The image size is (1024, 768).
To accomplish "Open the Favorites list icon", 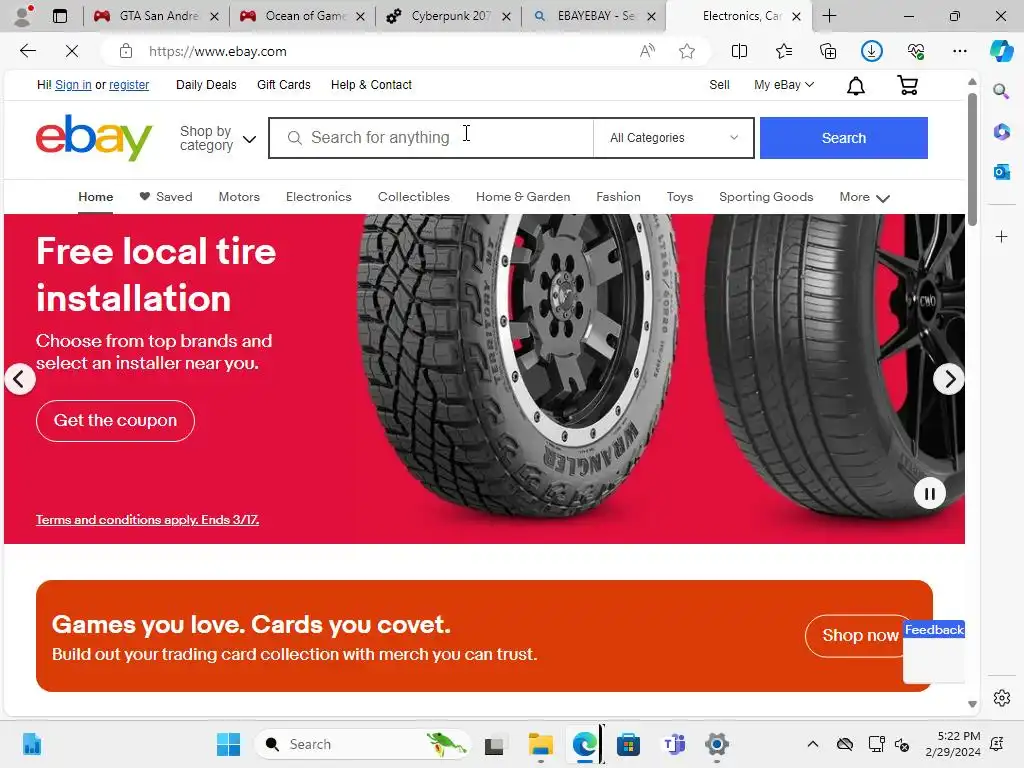I will coord(784,51).
